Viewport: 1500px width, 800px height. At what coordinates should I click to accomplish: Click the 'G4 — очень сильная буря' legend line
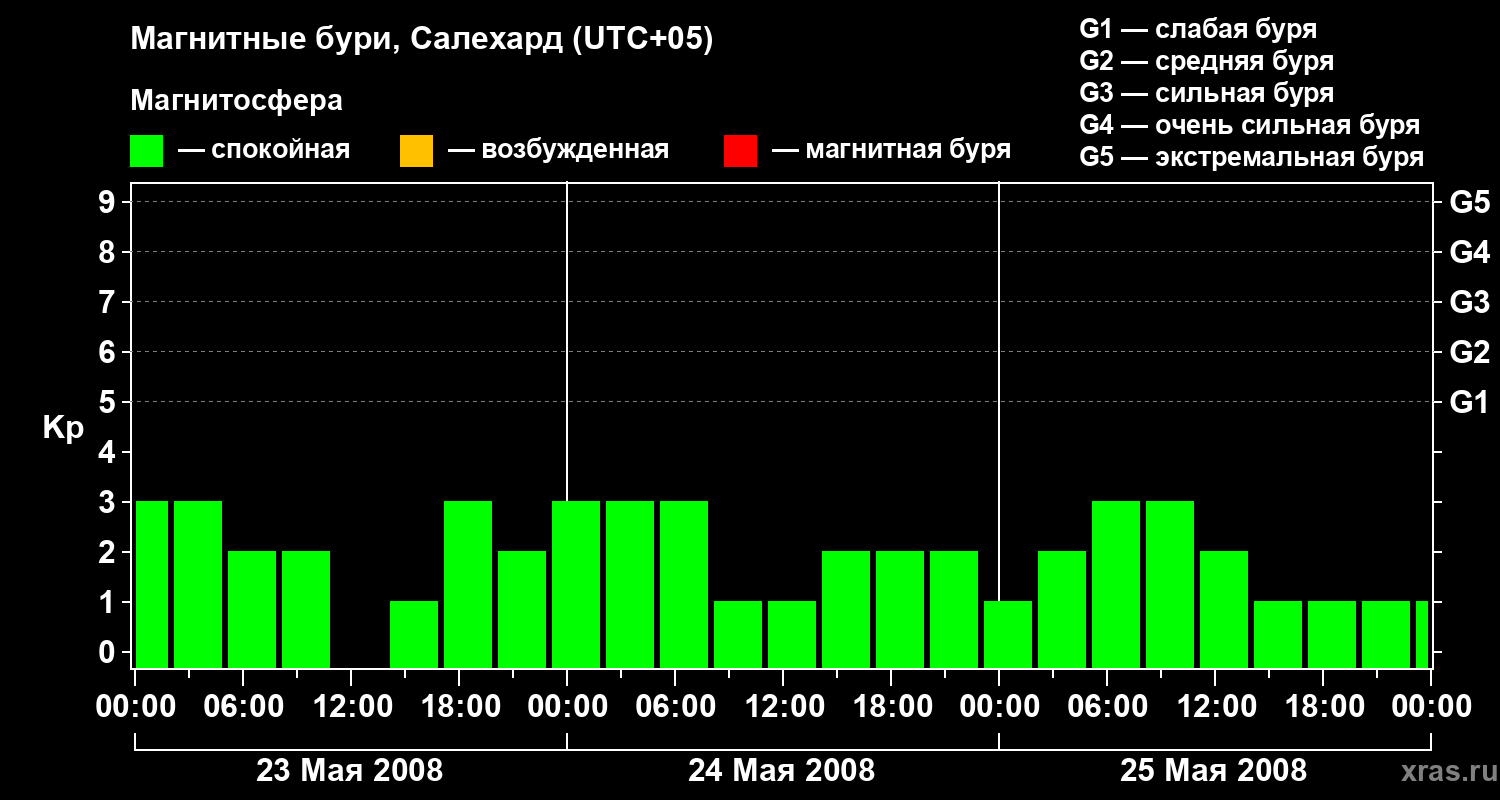pyautogui.click(x=1250, y=125)
